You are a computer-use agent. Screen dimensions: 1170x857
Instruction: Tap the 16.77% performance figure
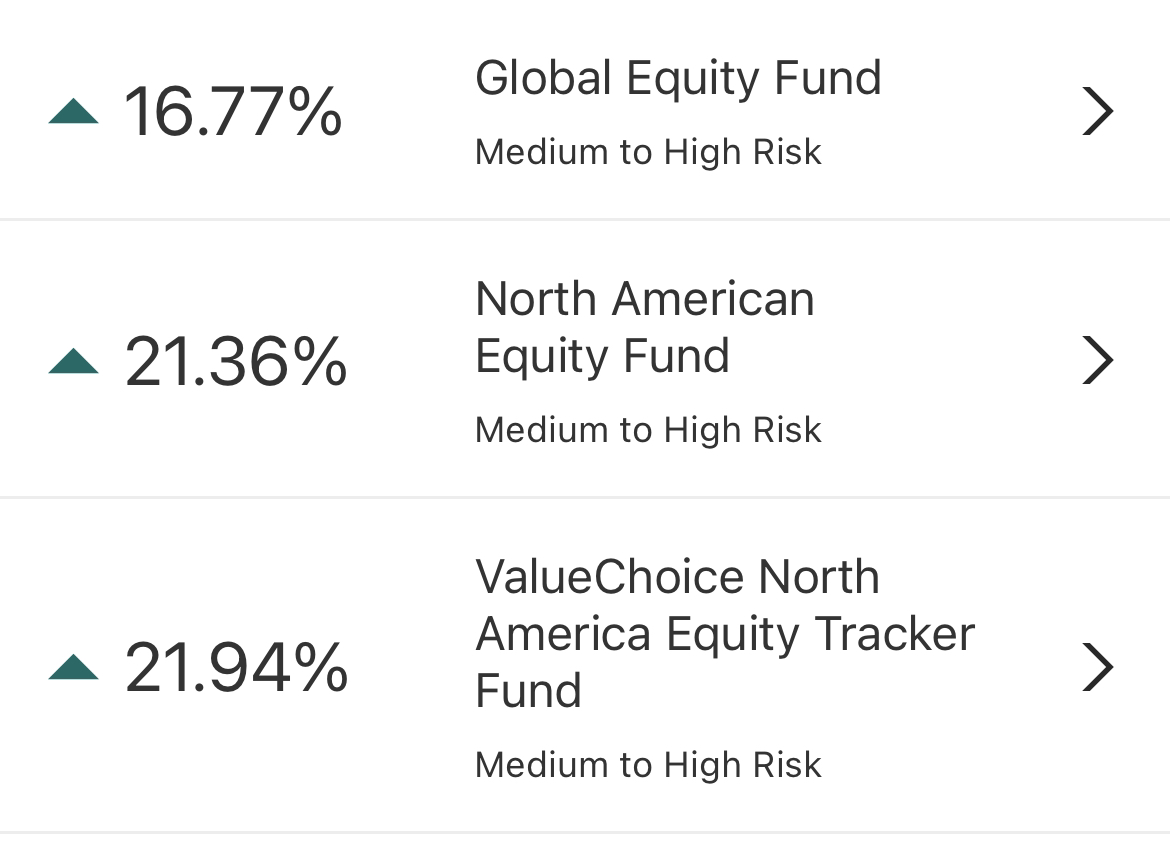coord(233,112)
